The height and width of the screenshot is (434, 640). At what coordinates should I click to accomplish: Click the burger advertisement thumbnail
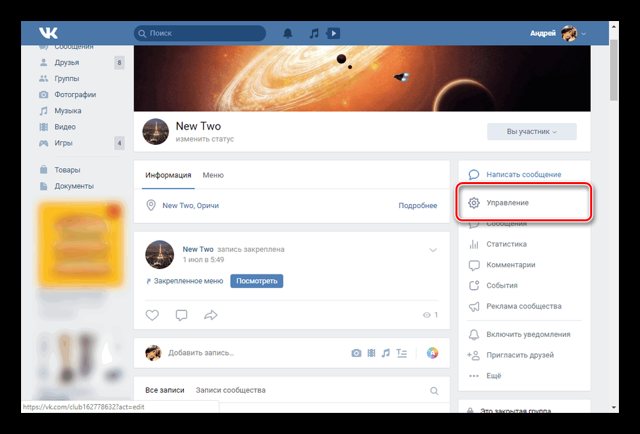point(81,244)
